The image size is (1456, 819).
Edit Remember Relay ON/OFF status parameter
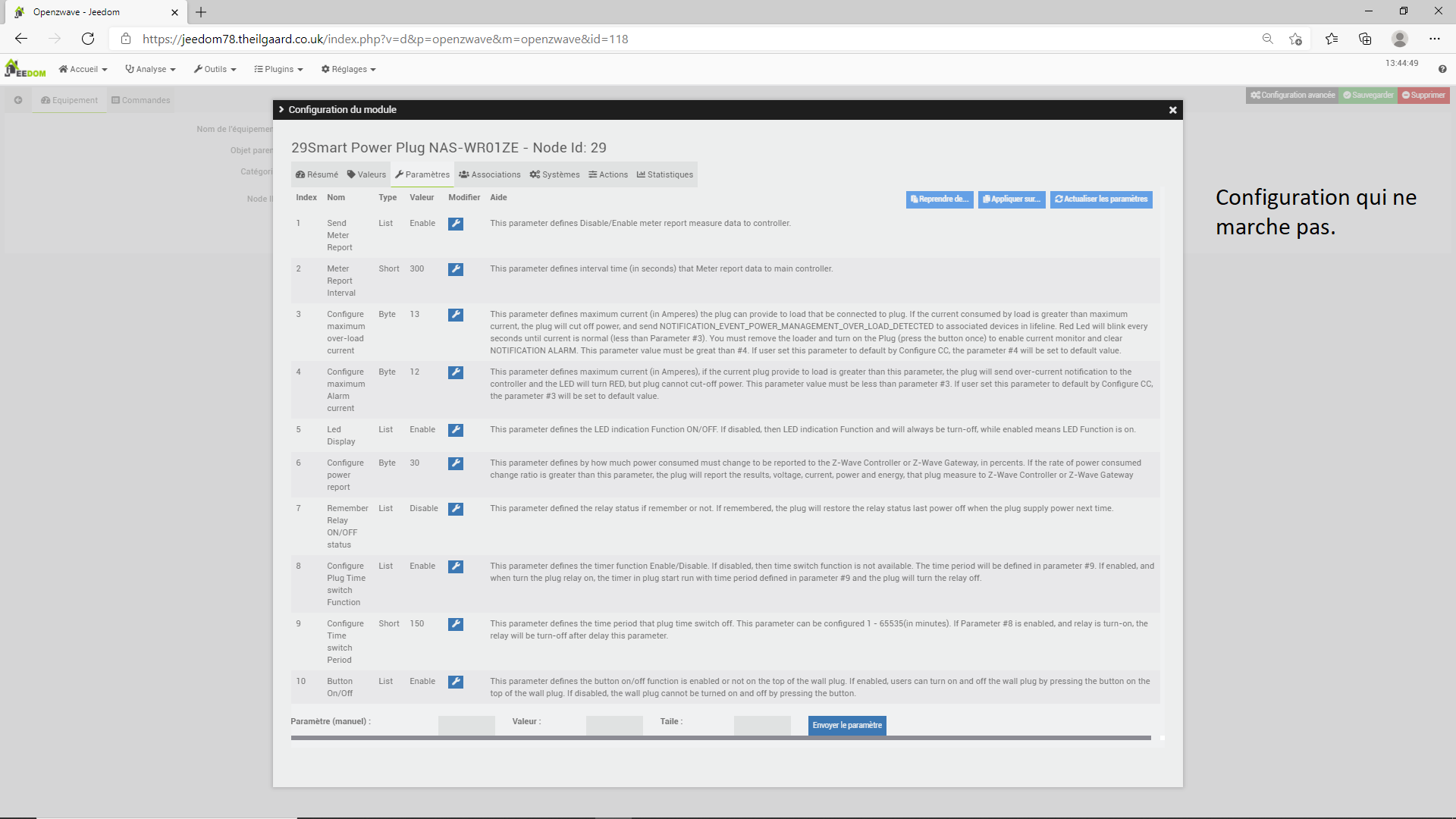point(455,509)
